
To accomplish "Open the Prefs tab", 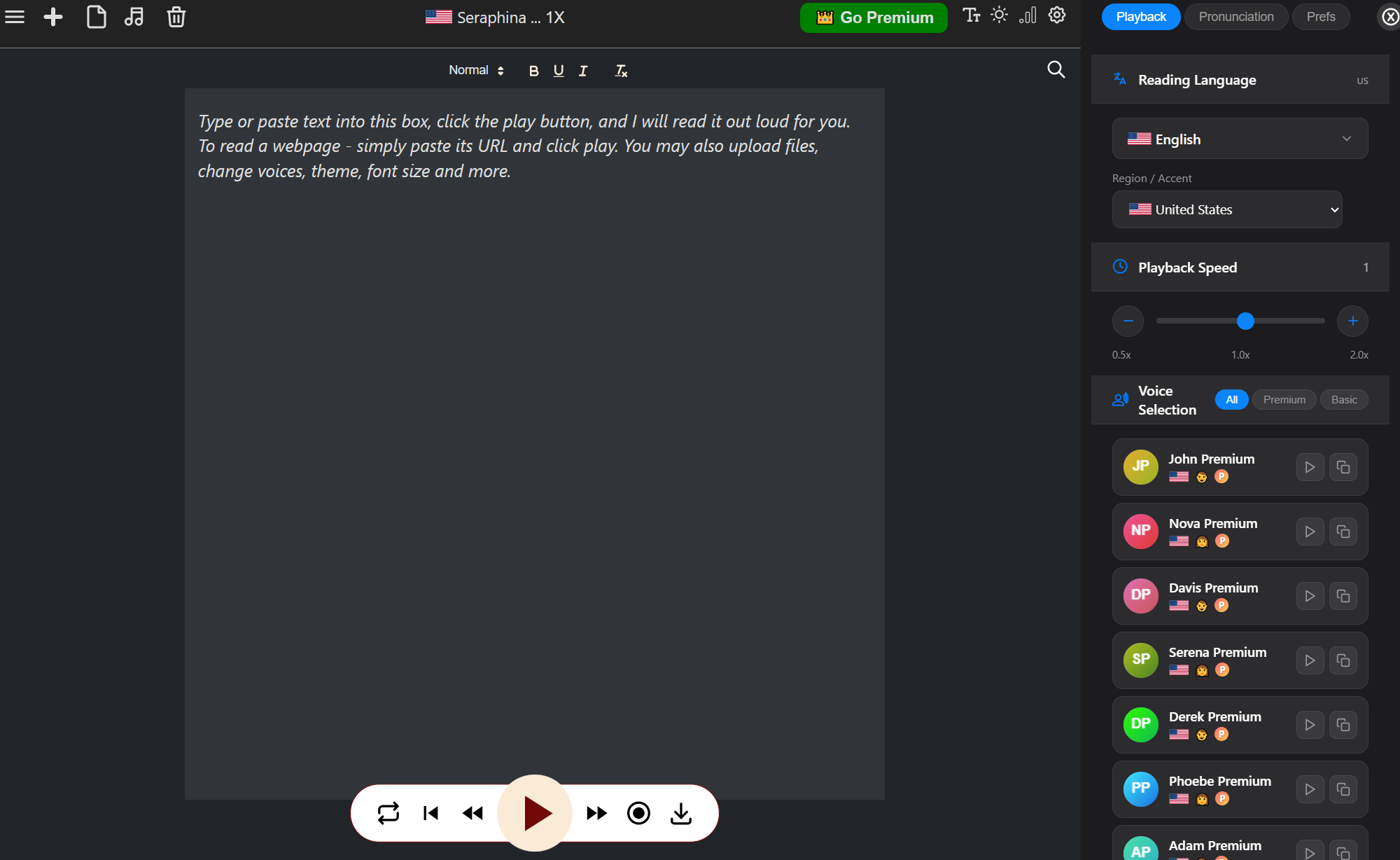I will coord(1320,17).
